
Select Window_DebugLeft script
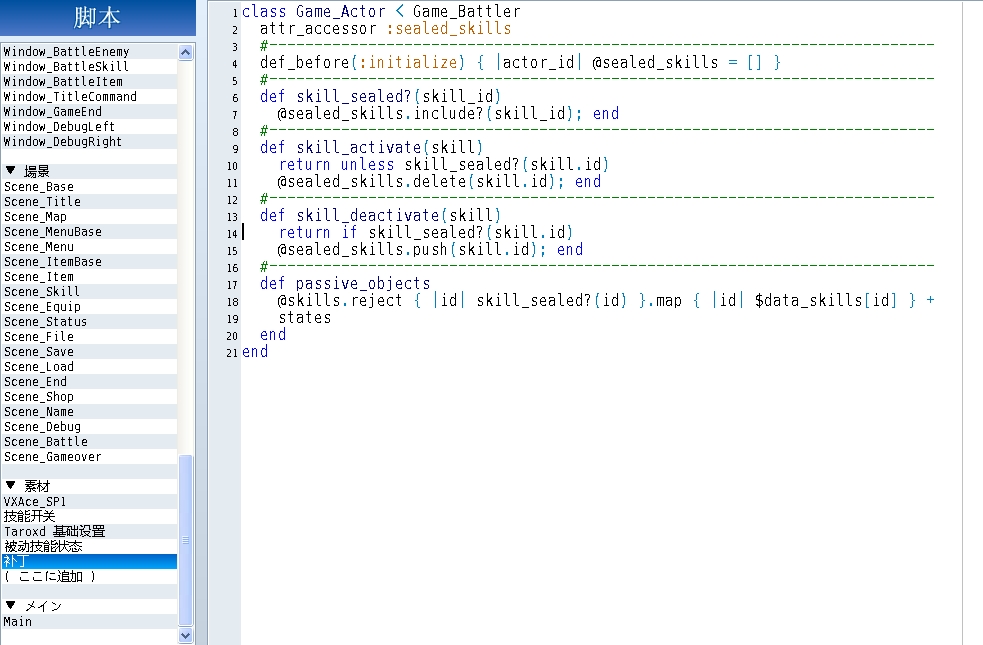click(90, 127)
